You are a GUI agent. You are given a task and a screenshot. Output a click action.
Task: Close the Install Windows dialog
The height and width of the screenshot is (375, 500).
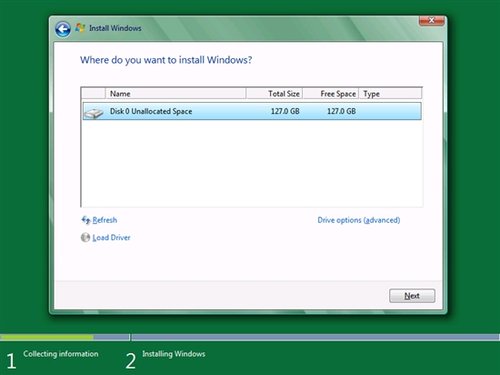click(x=431, y=20)
